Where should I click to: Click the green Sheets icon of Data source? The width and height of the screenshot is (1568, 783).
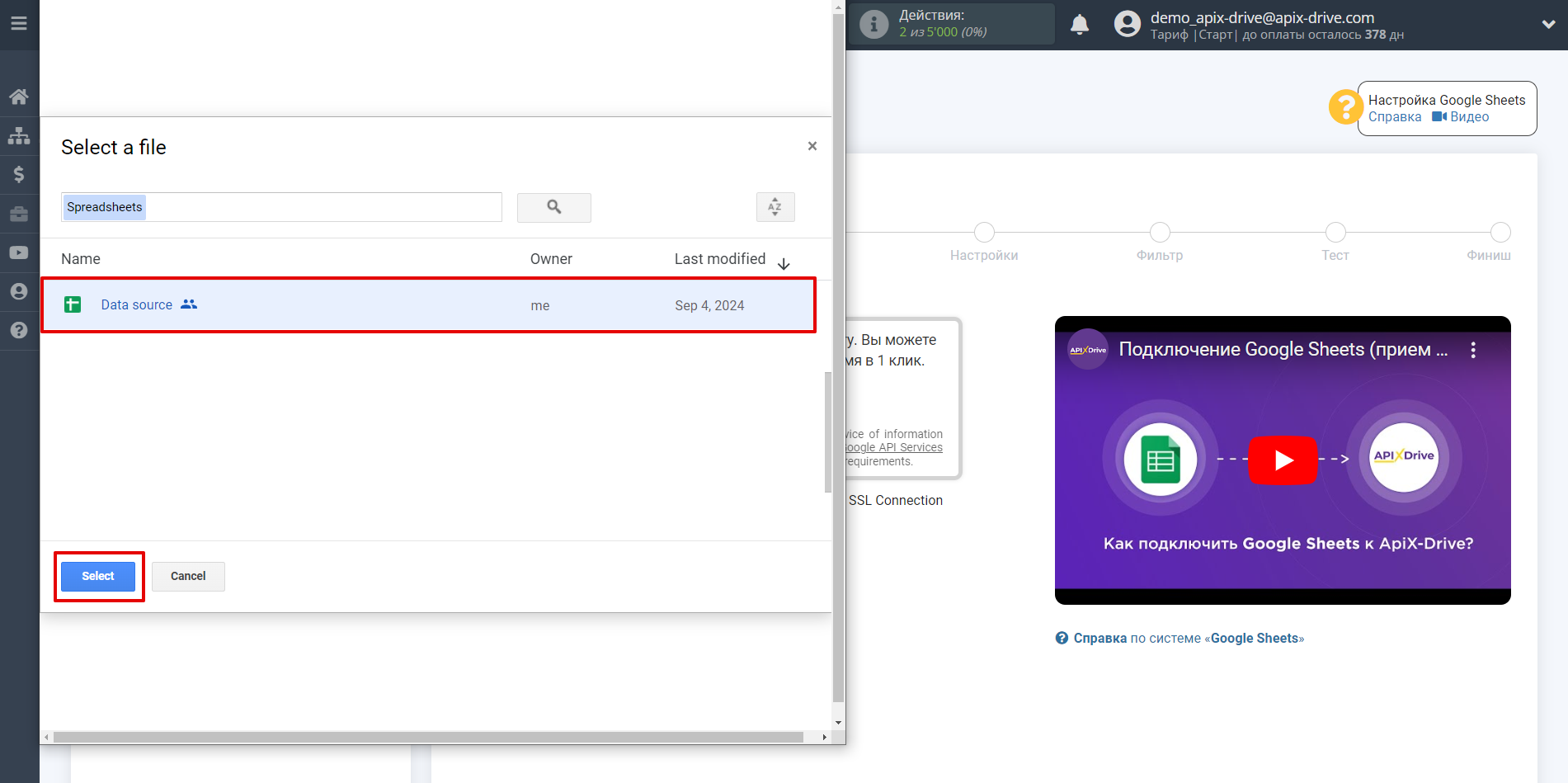pyautogui.click(x=73, y=304)
